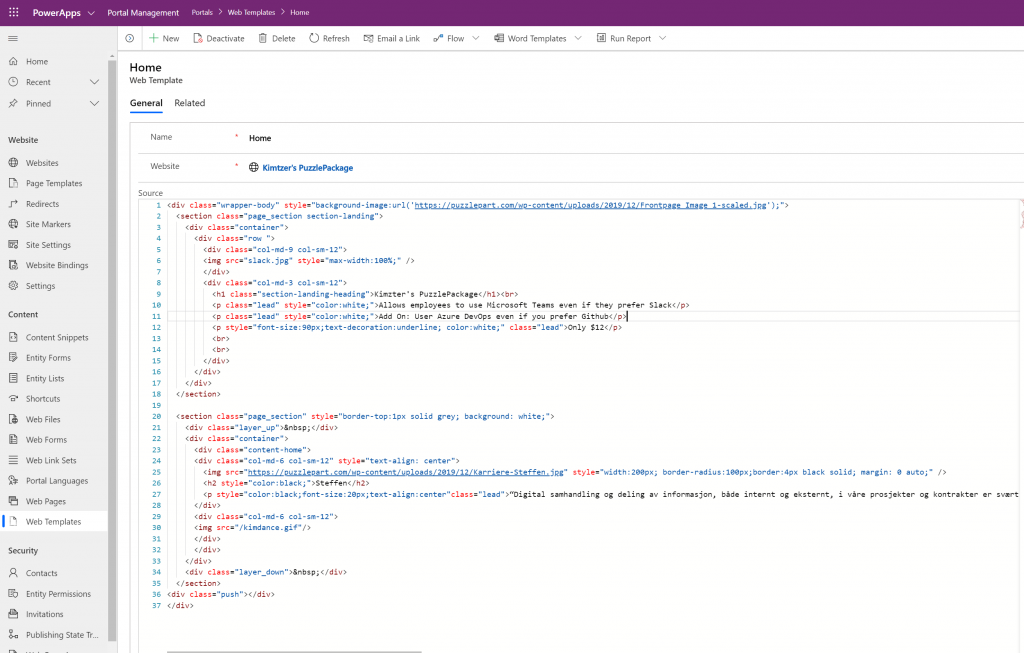Click the Web Forms icon
1024x653 pixels.
pos(13,440)
